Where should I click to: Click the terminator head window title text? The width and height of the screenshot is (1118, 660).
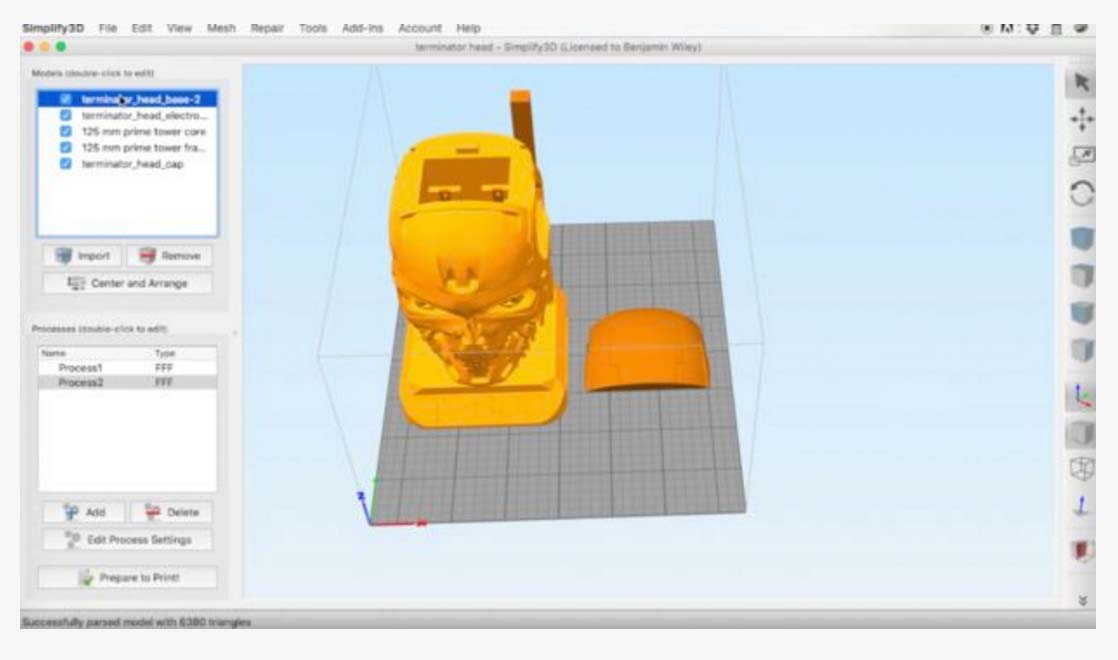pos(558,47)
